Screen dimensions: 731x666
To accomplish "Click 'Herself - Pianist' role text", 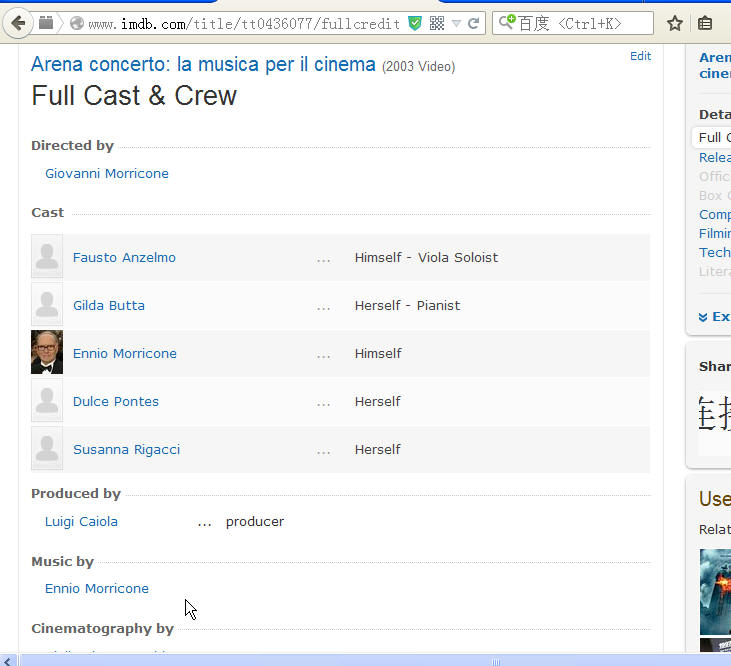I will tap(407, 305).
